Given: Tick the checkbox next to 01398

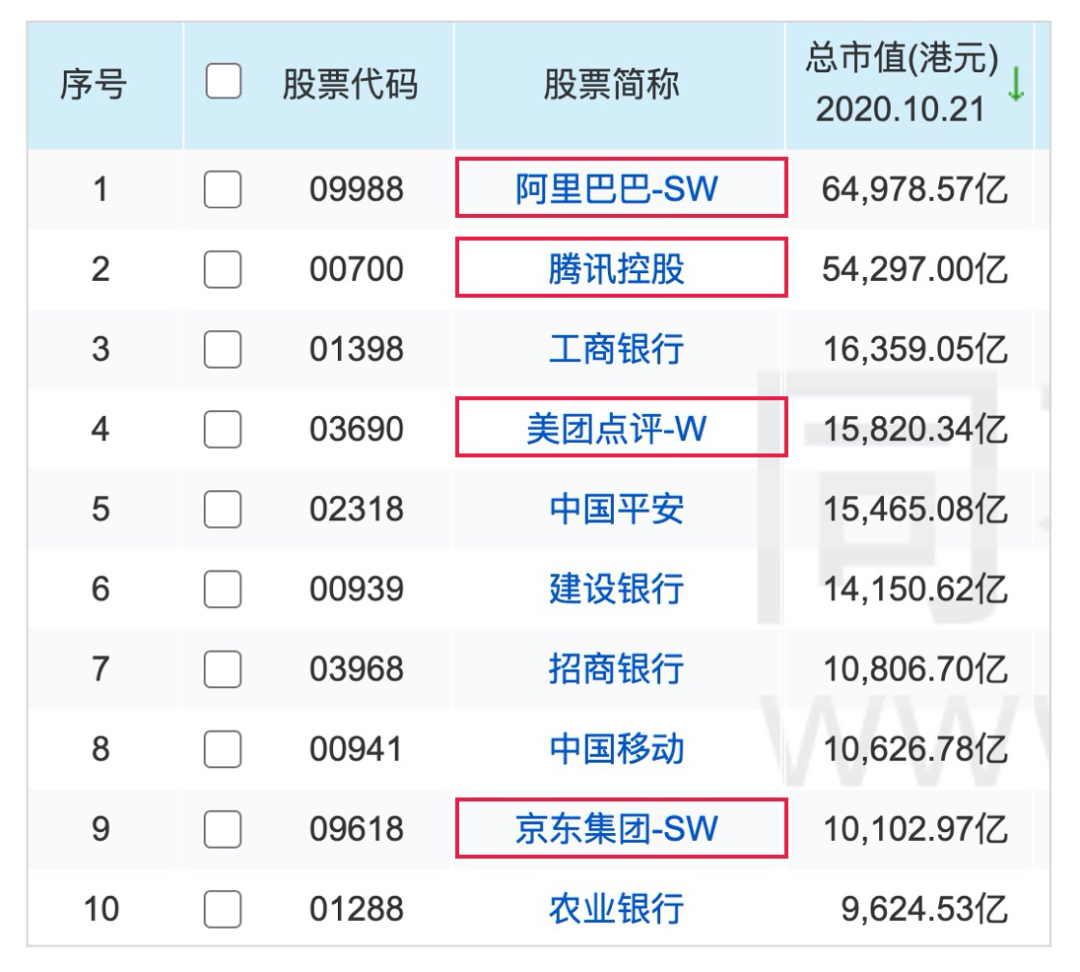Looking at the screenshot, I should coord(222,349).
